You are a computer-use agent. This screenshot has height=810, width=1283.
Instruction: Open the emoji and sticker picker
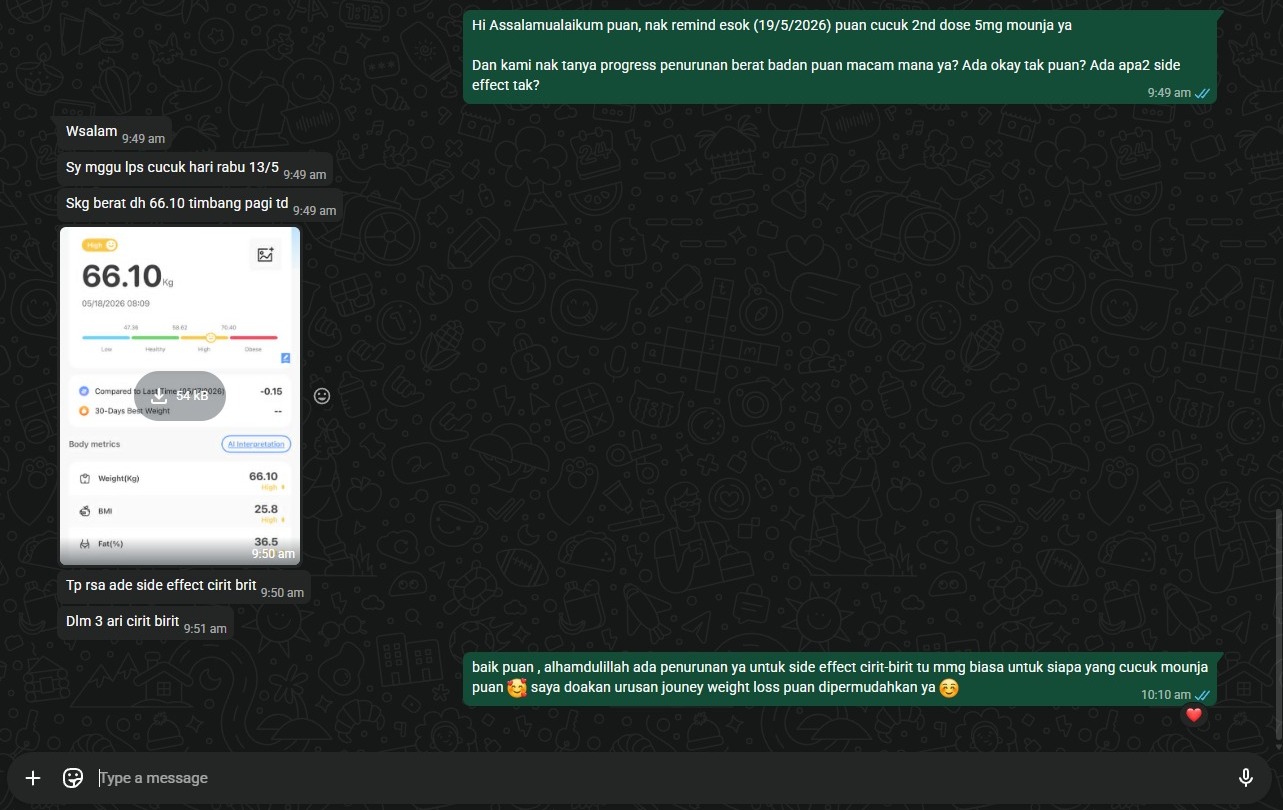click(x=72, y=778)
